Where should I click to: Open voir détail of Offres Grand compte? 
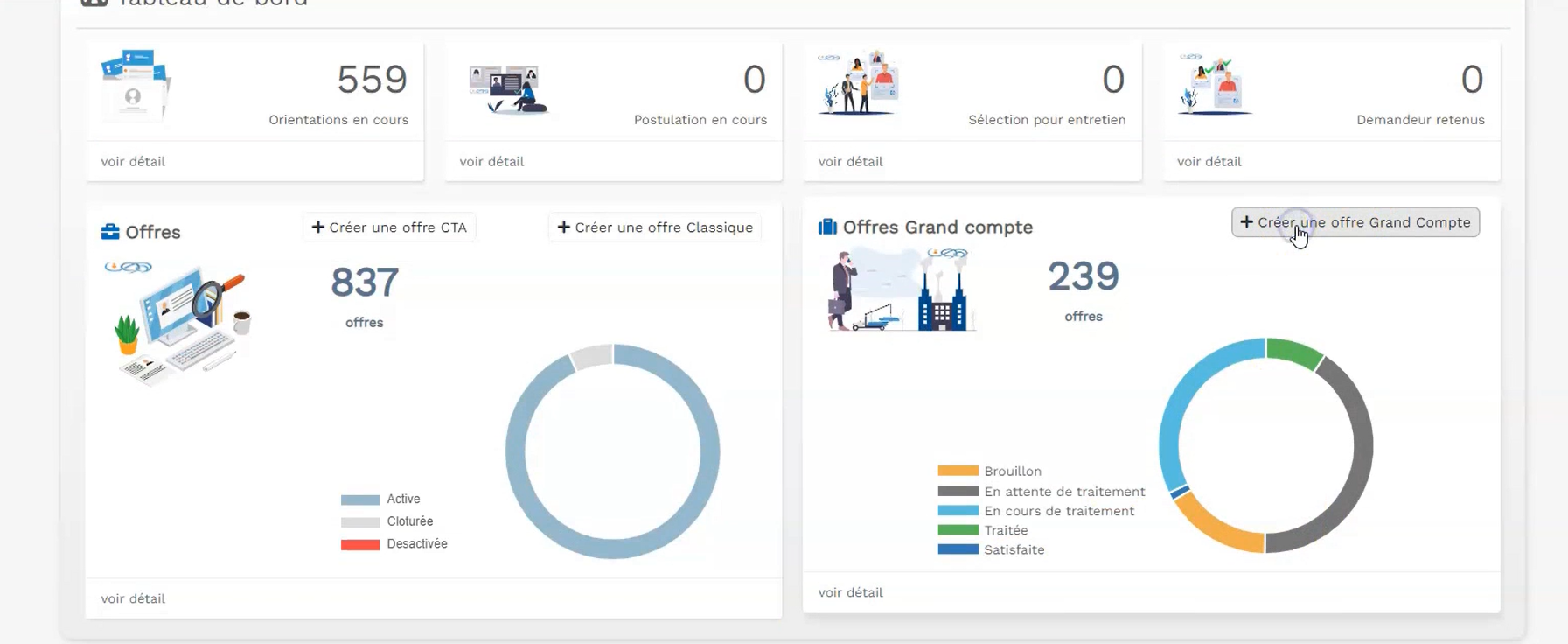click(850, 592)
